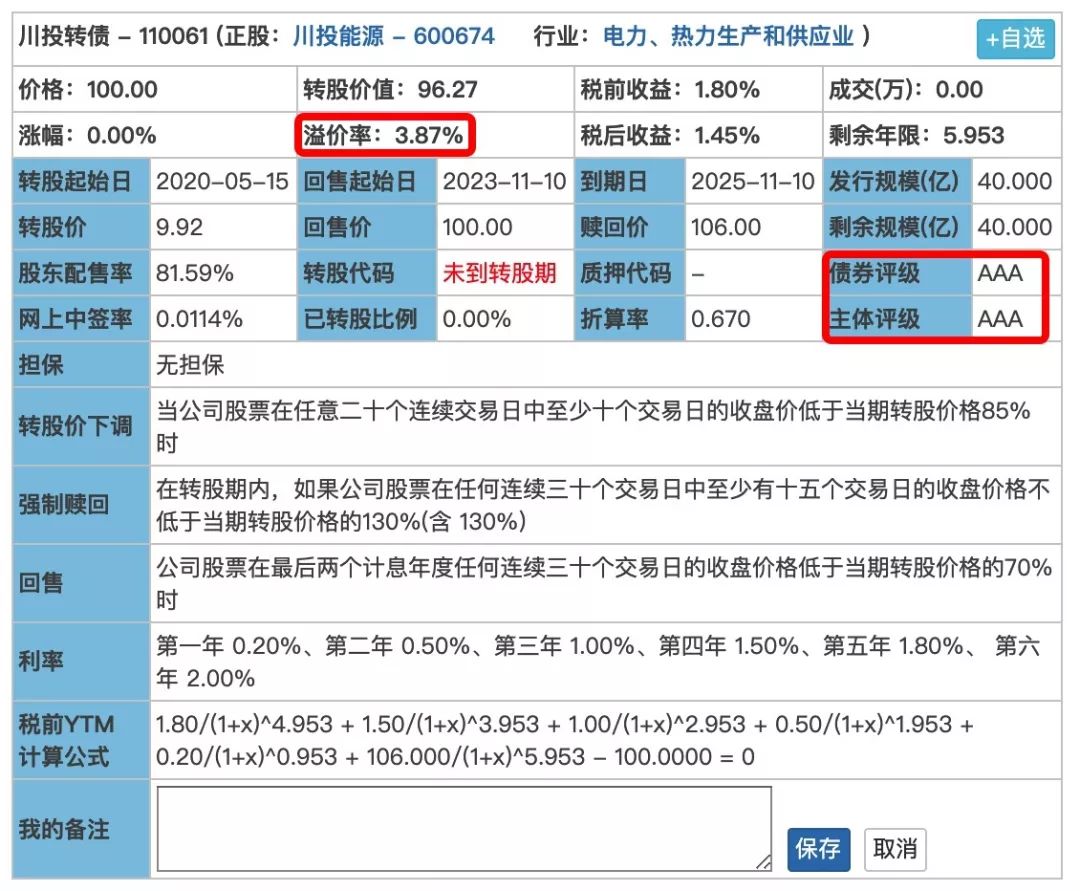Click the 利率 row label

(x=81, y=662)
